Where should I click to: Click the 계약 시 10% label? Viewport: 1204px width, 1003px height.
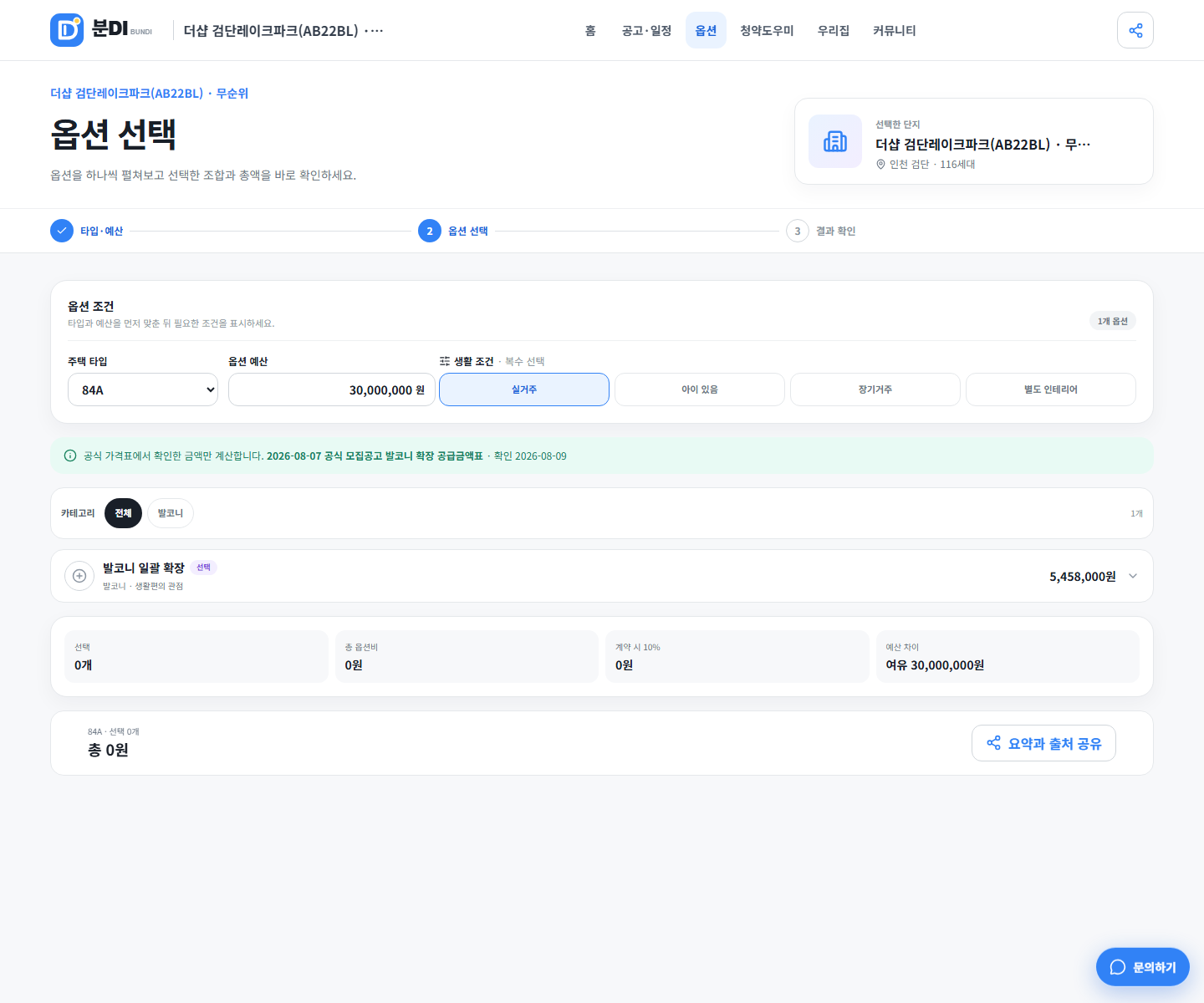tap(638, 647)
